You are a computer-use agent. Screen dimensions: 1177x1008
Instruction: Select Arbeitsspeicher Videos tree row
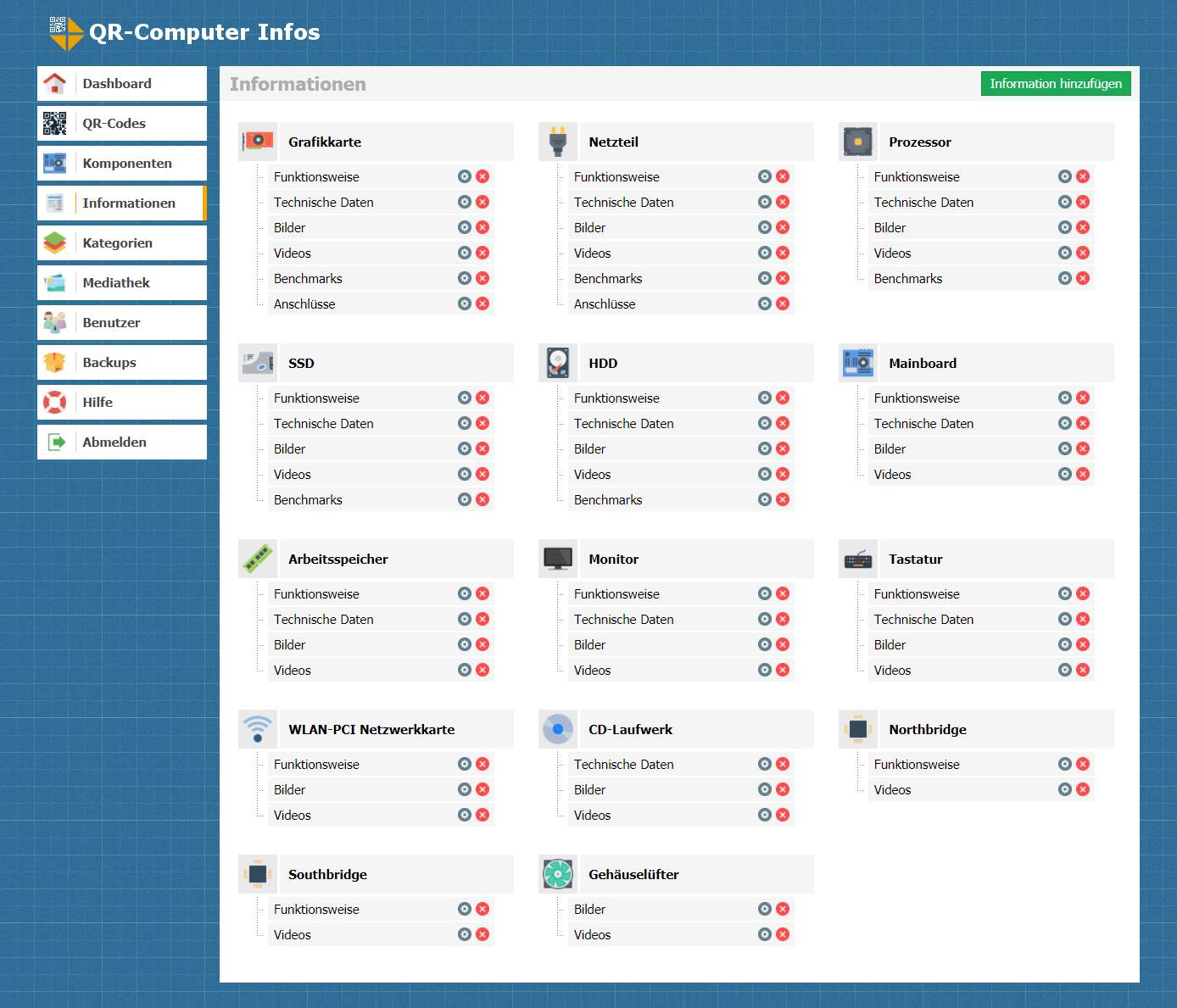tap(381, 670)
